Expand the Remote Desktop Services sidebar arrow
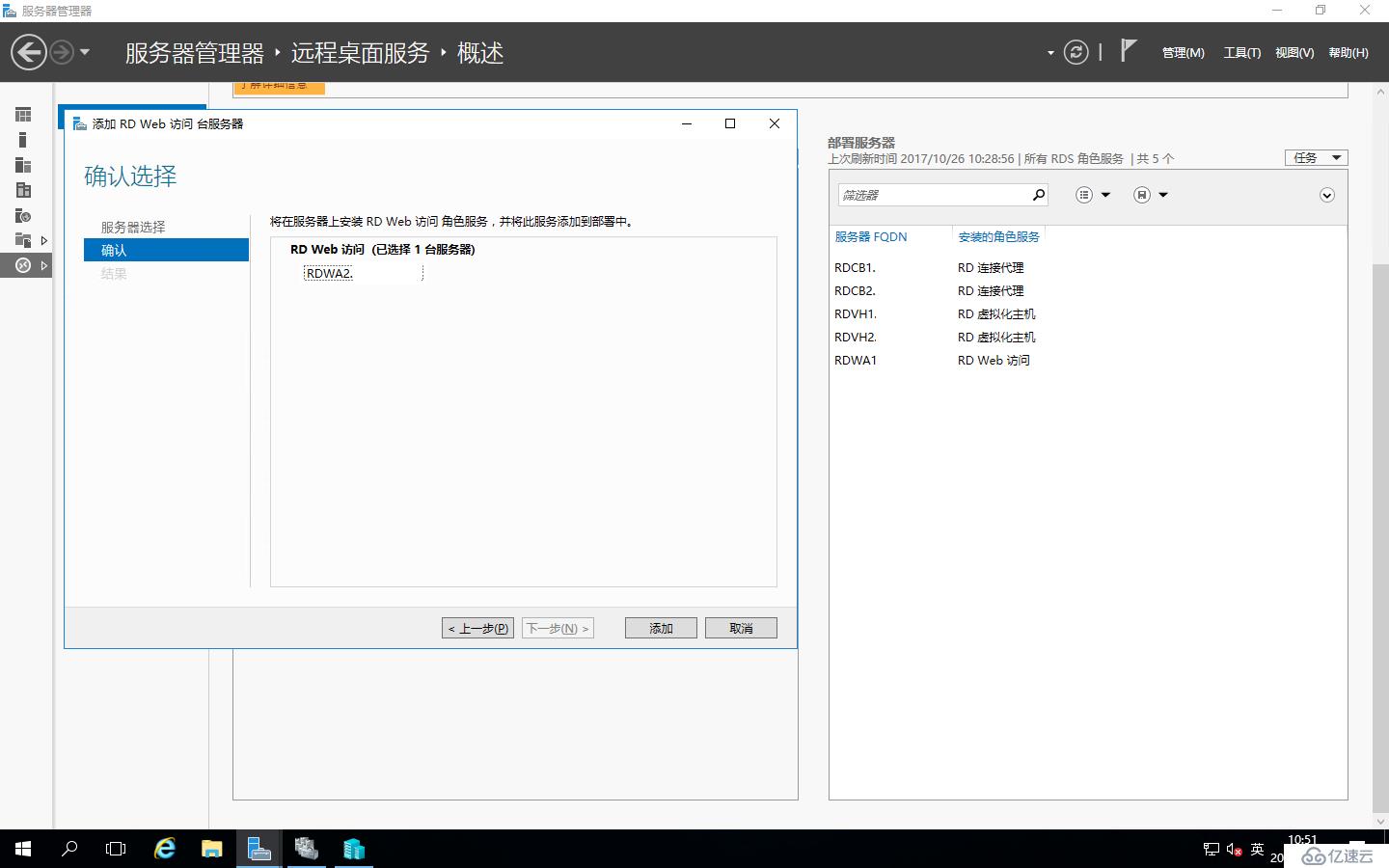Viewport: 1389px width, 868px height. point(43,265)
